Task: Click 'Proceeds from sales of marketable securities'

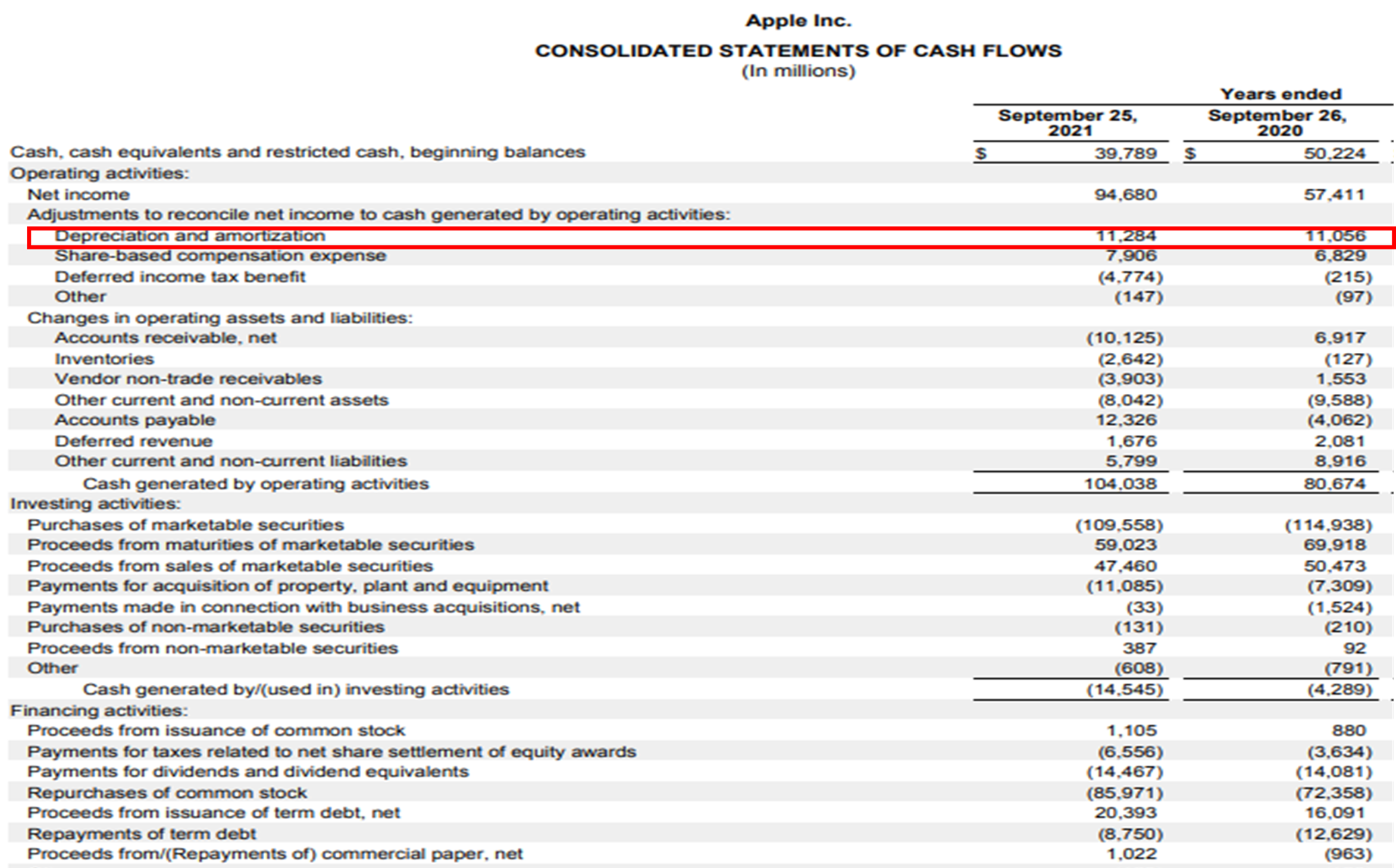Action: coord(230,566)
